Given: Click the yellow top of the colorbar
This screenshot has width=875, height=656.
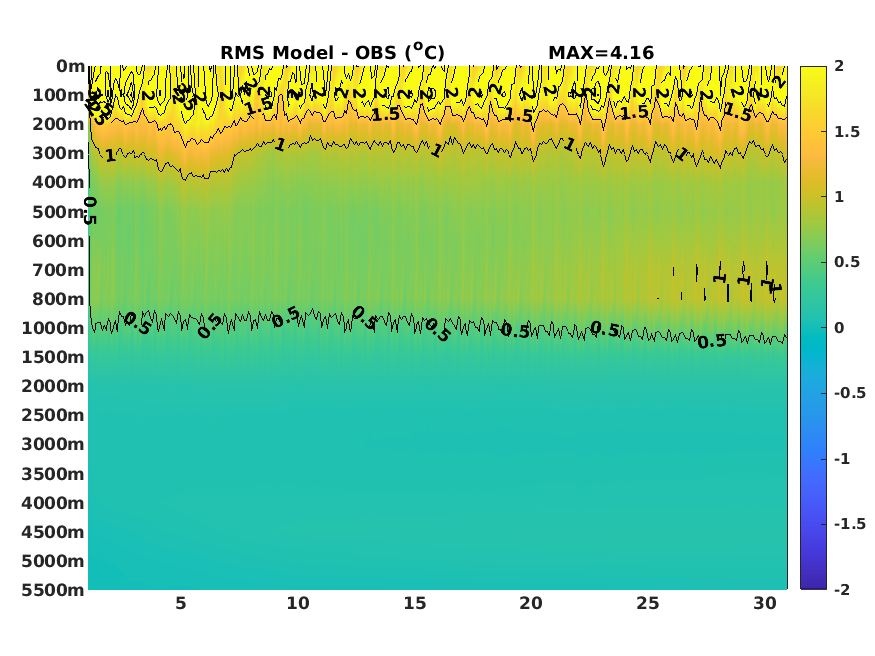Looking at the screenshot, I should click(813, 73).
